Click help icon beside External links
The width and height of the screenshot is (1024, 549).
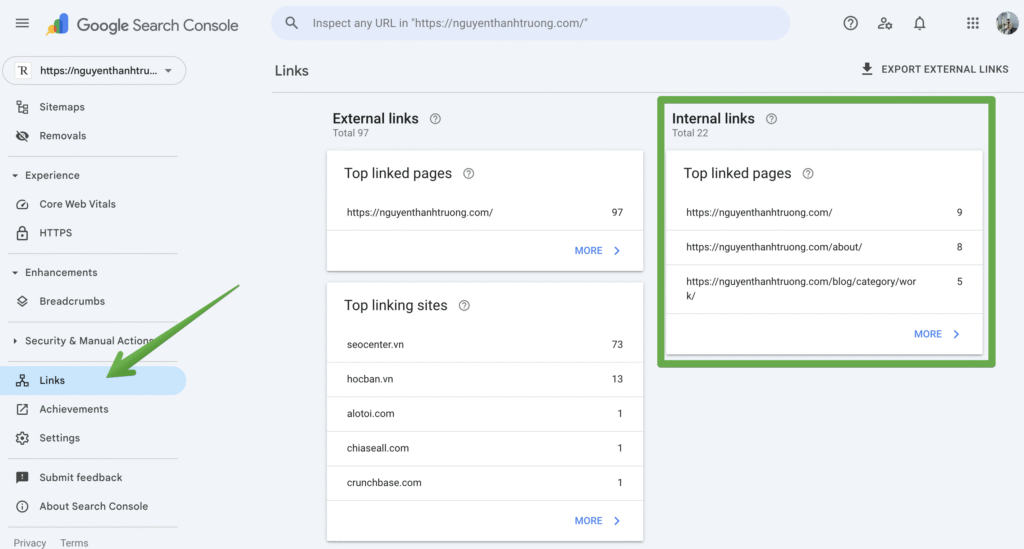pos(435,119)
